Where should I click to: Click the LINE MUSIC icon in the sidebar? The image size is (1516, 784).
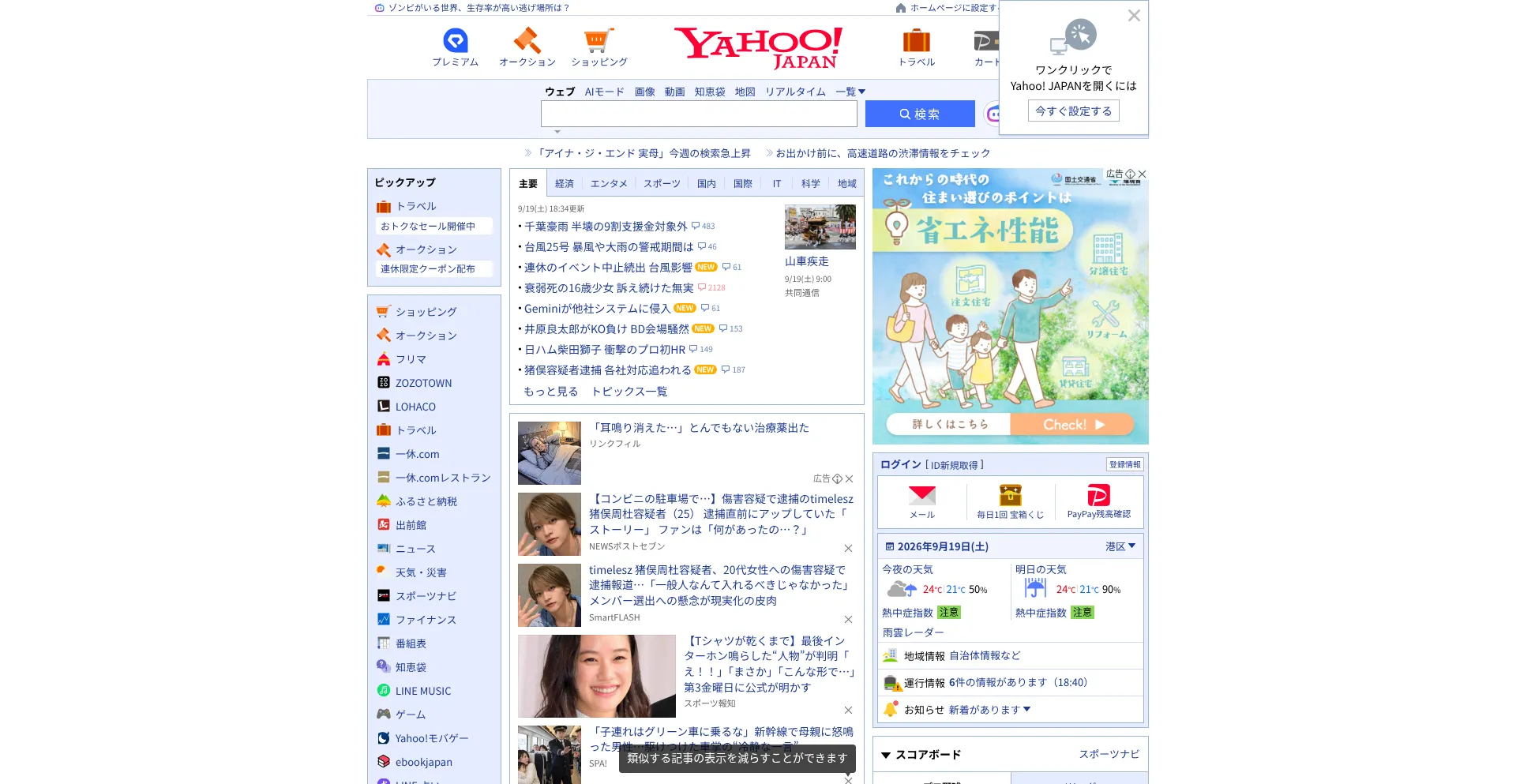pos(384,690)
